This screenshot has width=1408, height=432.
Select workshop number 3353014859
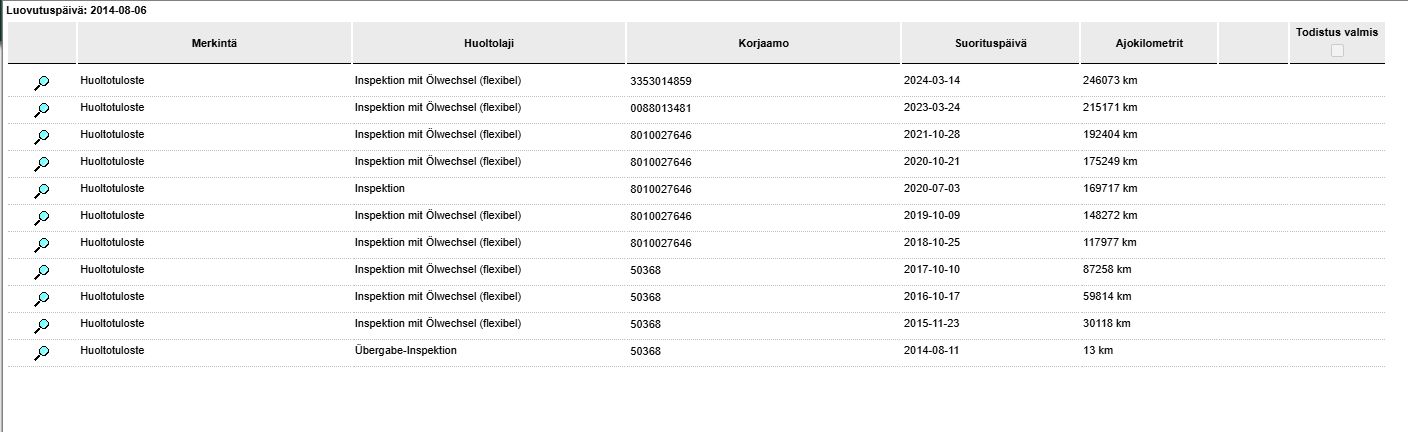[x=661, y=81]
